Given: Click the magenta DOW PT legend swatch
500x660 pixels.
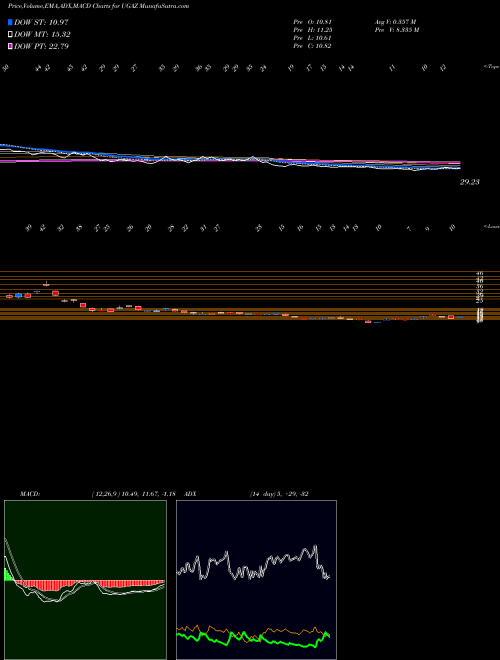Looking at the screenshot, I should click(x=11, y=46).
